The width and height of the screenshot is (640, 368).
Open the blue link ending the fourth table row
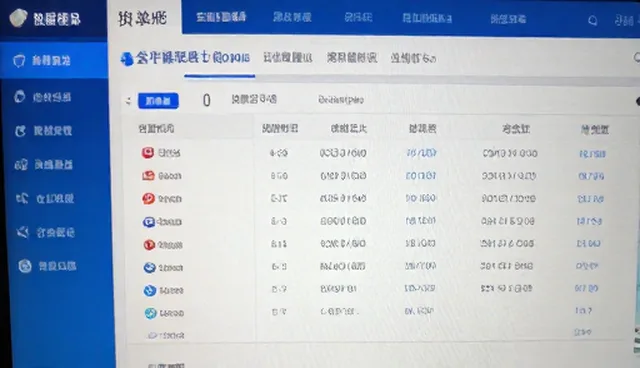tap(589, 222)
